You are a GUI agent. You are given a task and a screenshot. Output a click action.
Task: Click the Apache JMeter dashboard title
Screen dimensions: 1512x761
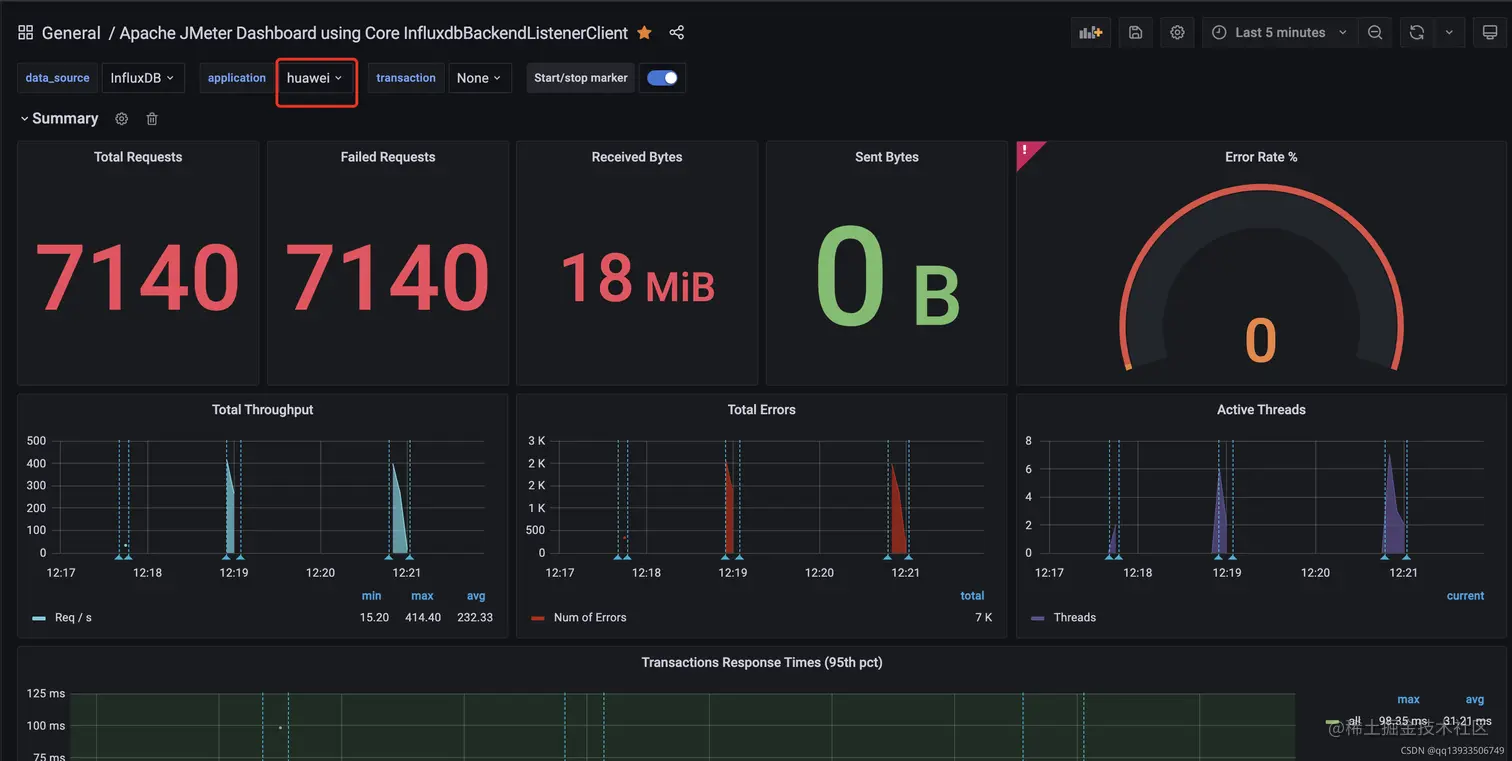[x=374, y=33]
